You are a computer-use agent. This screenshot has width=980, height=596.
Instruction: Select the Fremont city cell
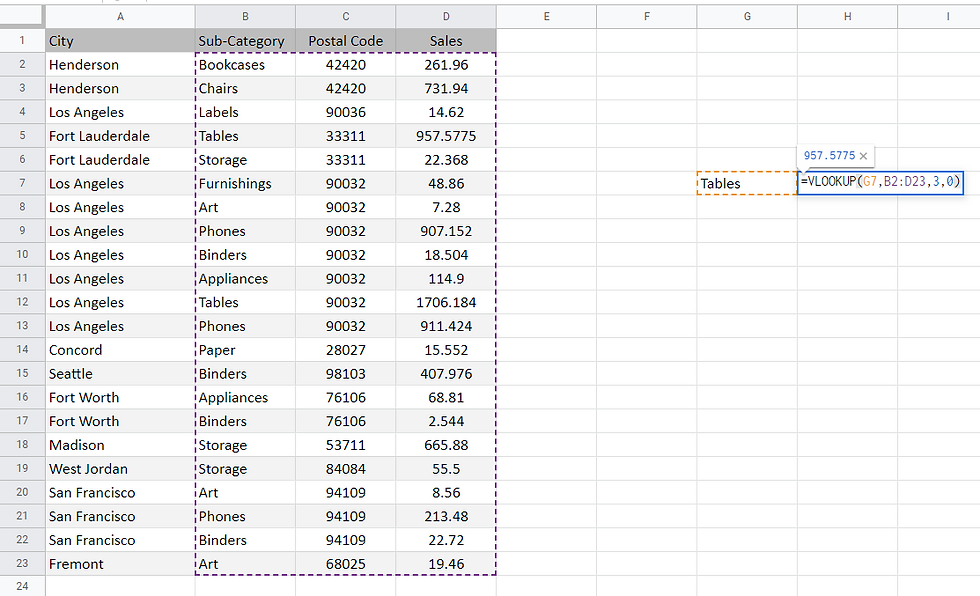120,564
